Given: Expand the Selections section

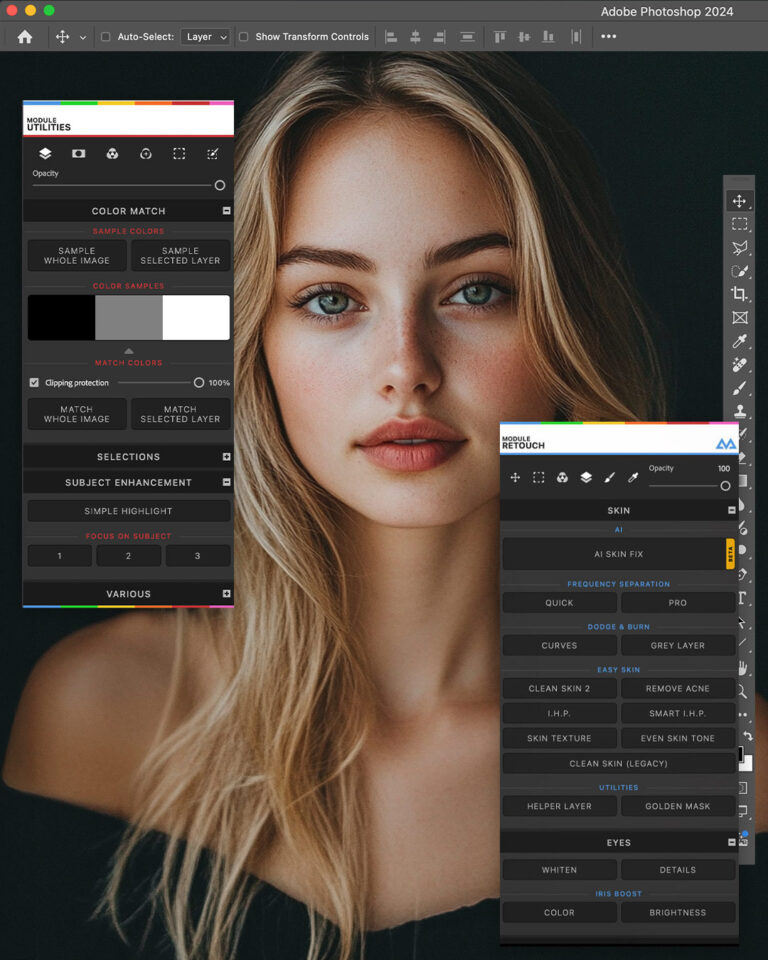Looking at the screenshot, I should [227, 457].
